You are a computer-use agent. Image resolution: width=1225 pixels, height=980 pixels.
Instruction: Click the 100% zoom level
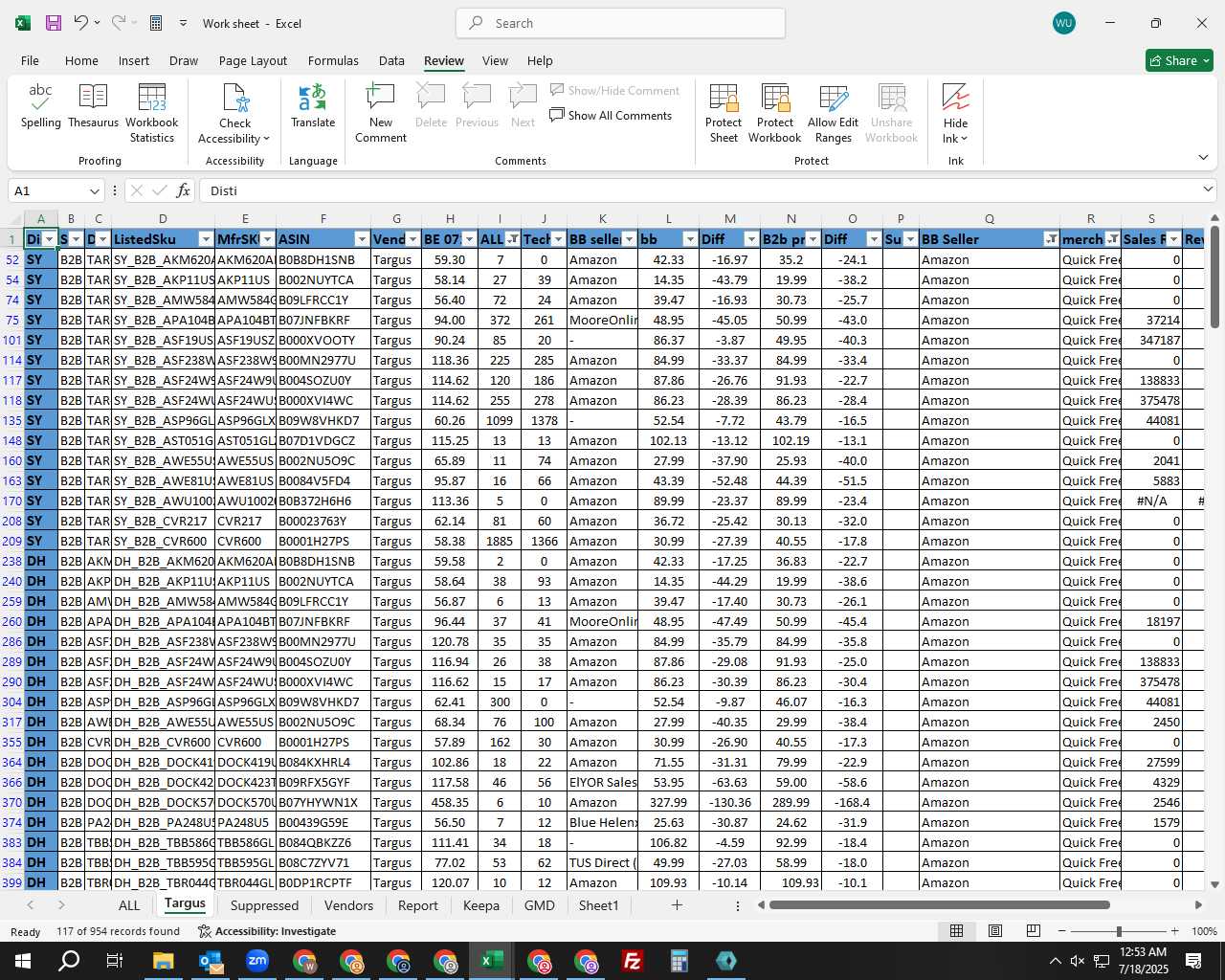[1204, 931]
